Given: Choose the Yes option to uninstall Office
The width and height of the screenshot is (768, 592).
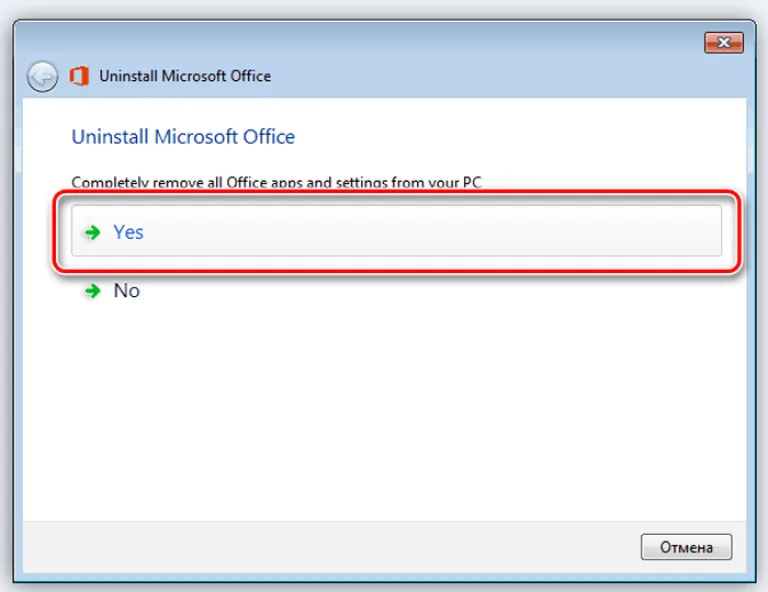Looking at the screenshot, I should 396,231.
